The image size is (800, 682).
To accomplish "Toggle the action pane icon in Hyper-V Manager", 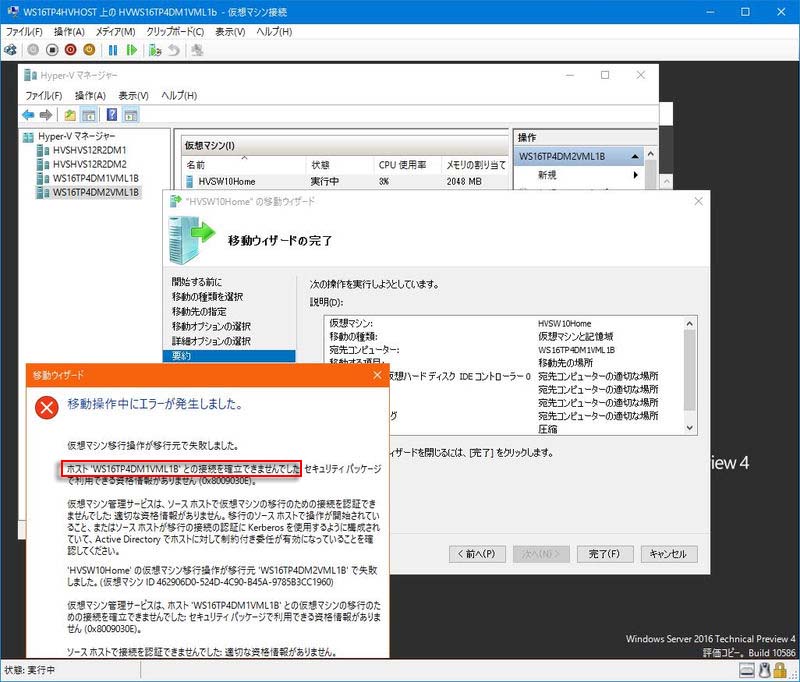I will [131, 115].
